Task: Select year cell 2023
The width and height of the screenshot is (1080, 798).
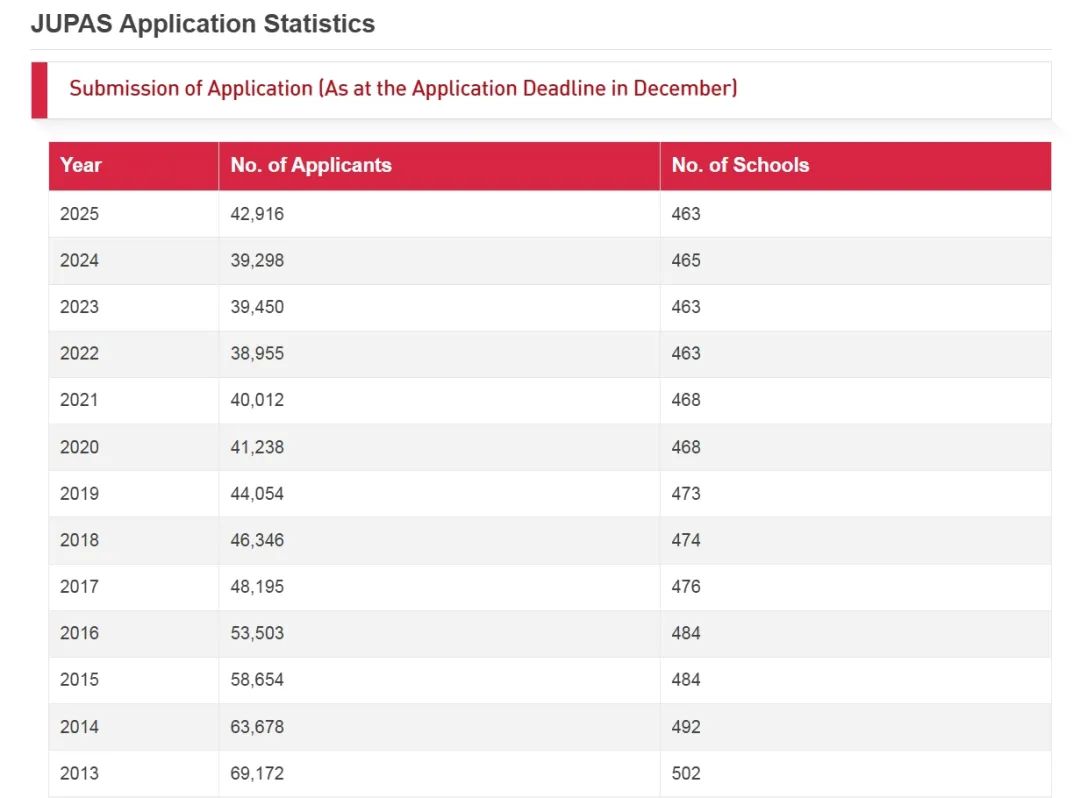Action: tap(79, 307)
